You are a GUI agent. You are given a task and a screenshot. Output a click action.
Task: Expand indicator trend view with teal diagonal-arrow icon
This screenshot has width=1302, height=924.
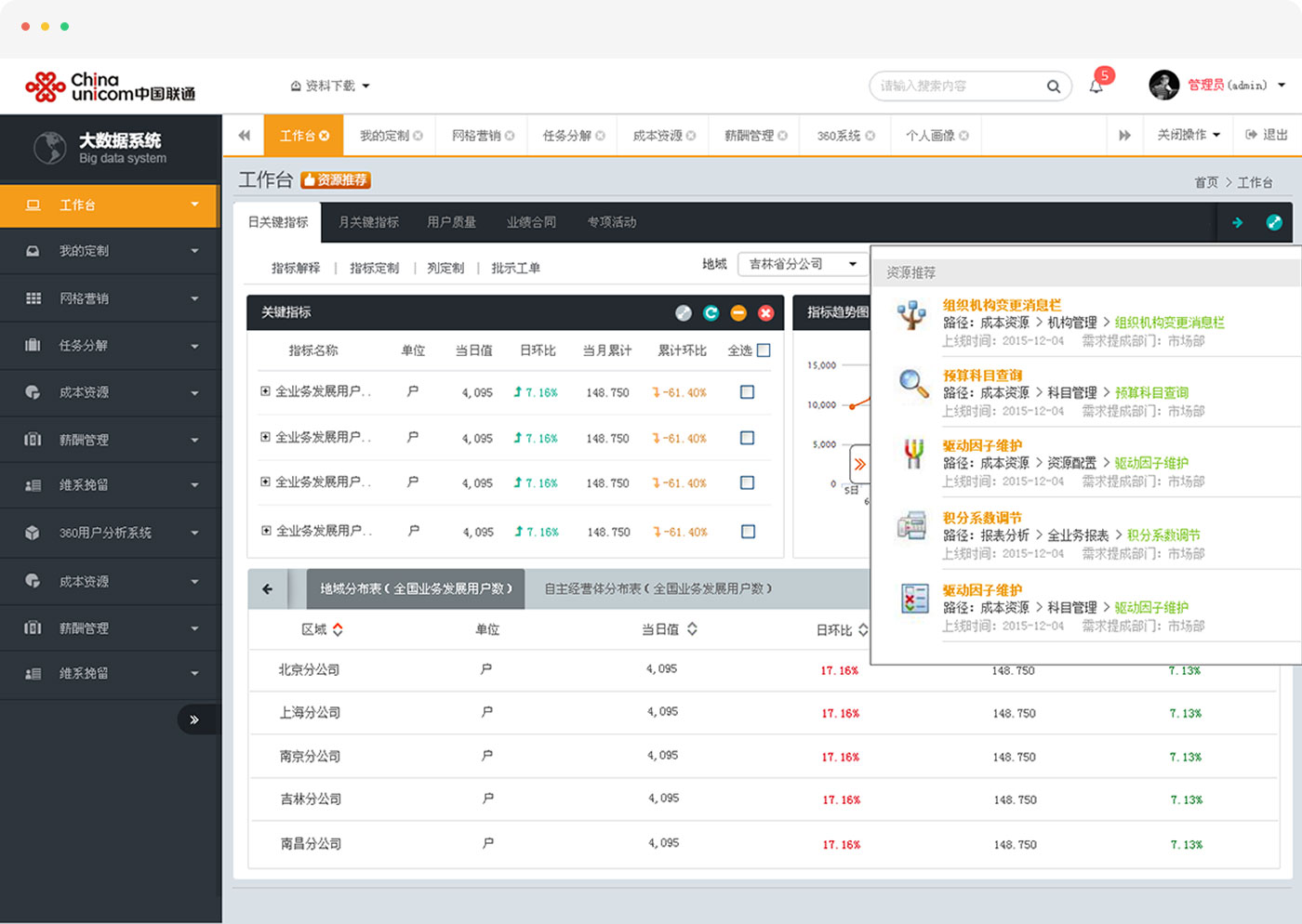tap(1274, 223)
